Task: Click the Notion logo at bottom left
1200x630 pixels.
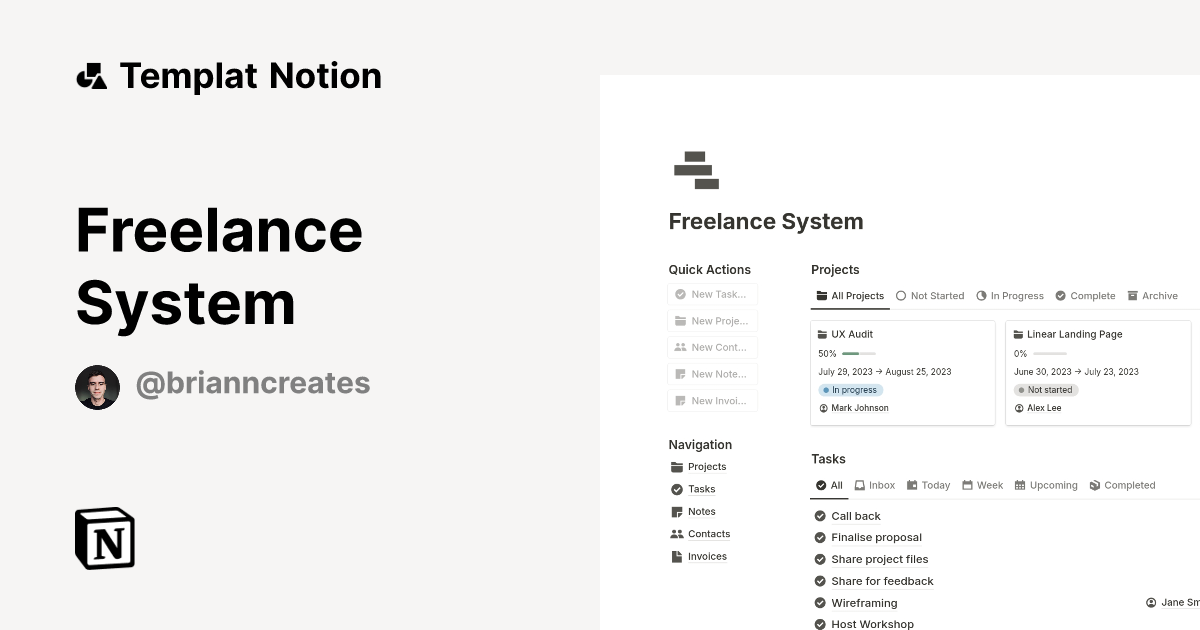Action: [x=104, y=538]
